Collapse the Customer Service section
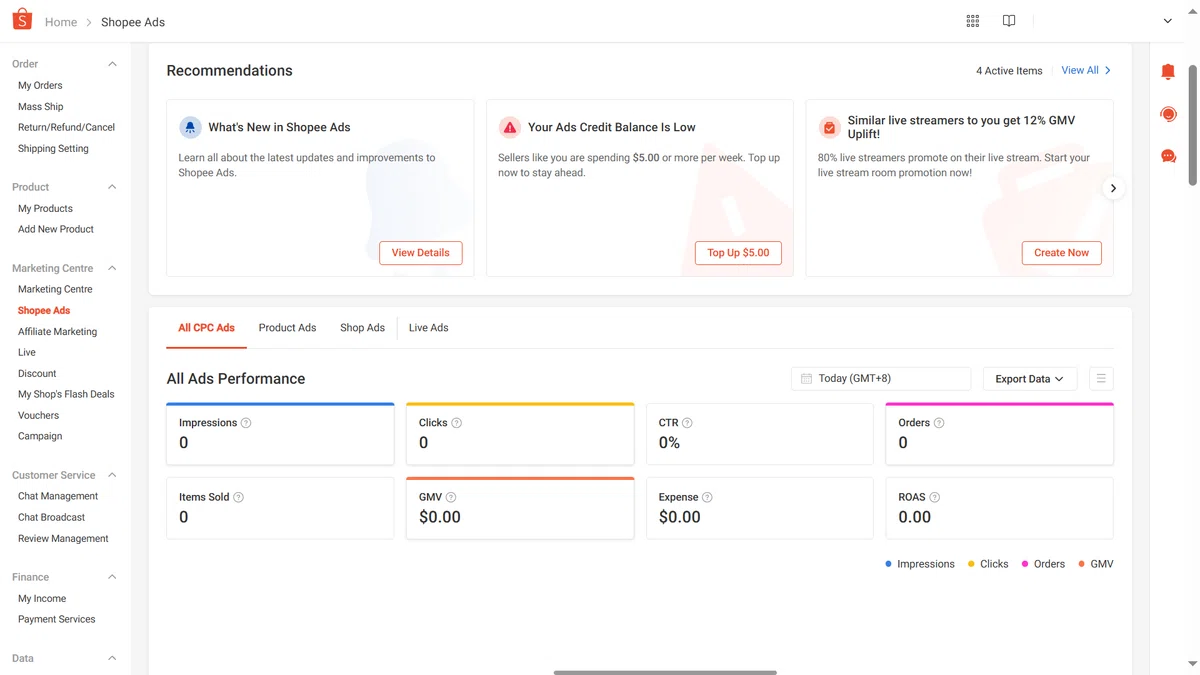This screenshot has height=675, width=1200. (112, 475)
